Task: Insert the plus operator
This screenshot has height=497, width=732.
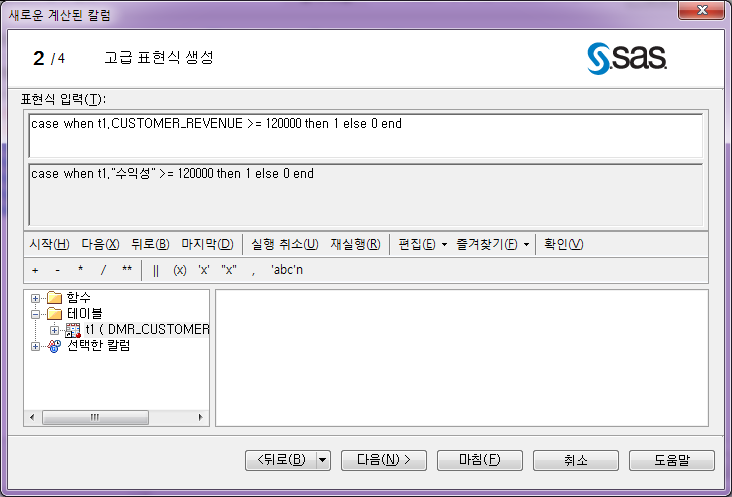Action: [x=35, y=270]
